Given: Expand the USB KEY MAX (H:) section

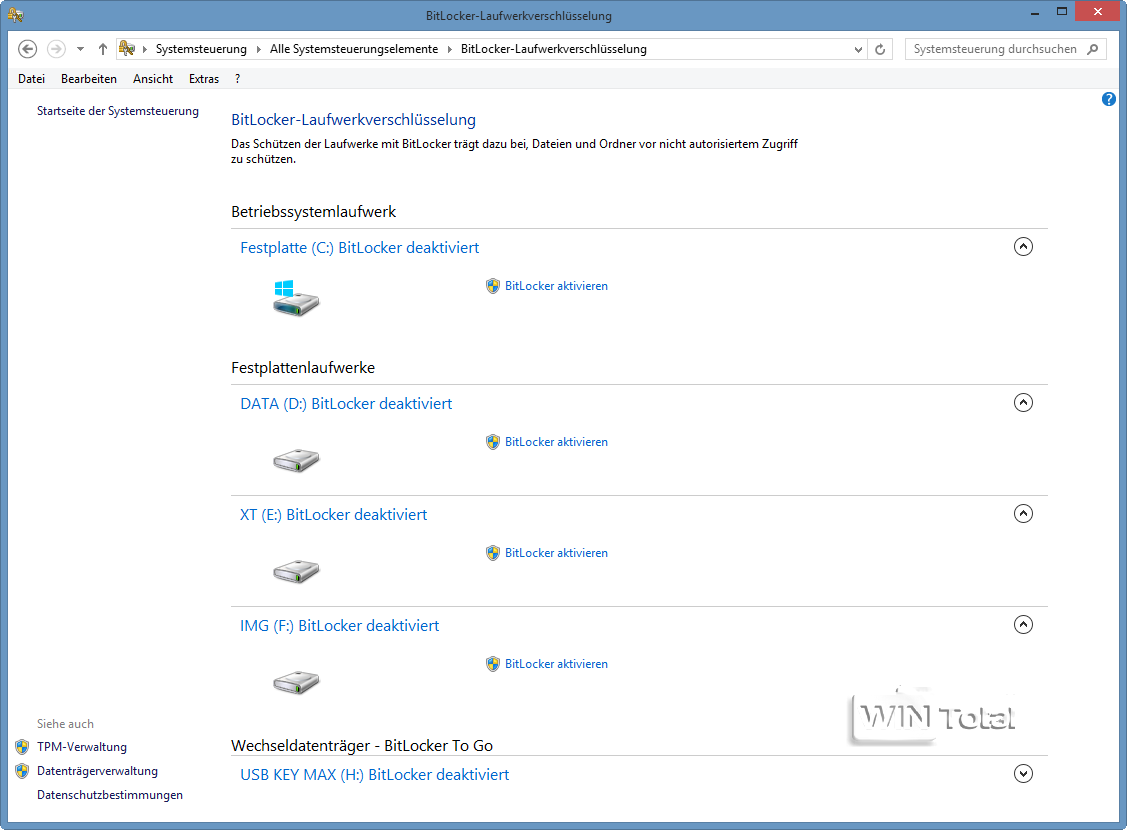Looking at the screenshot, I should click(x=1023, y=773).
